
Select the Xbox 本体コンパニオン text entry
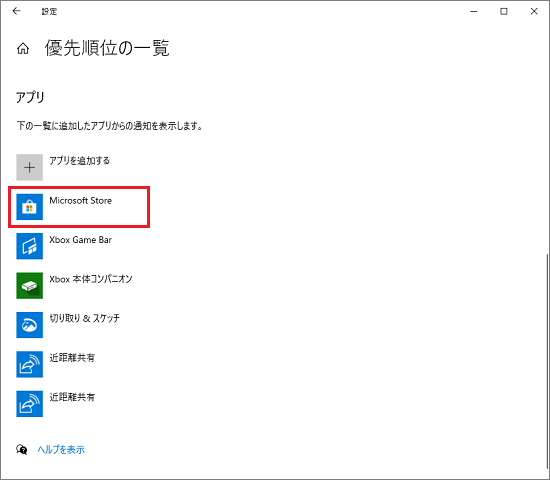[90, 279]
